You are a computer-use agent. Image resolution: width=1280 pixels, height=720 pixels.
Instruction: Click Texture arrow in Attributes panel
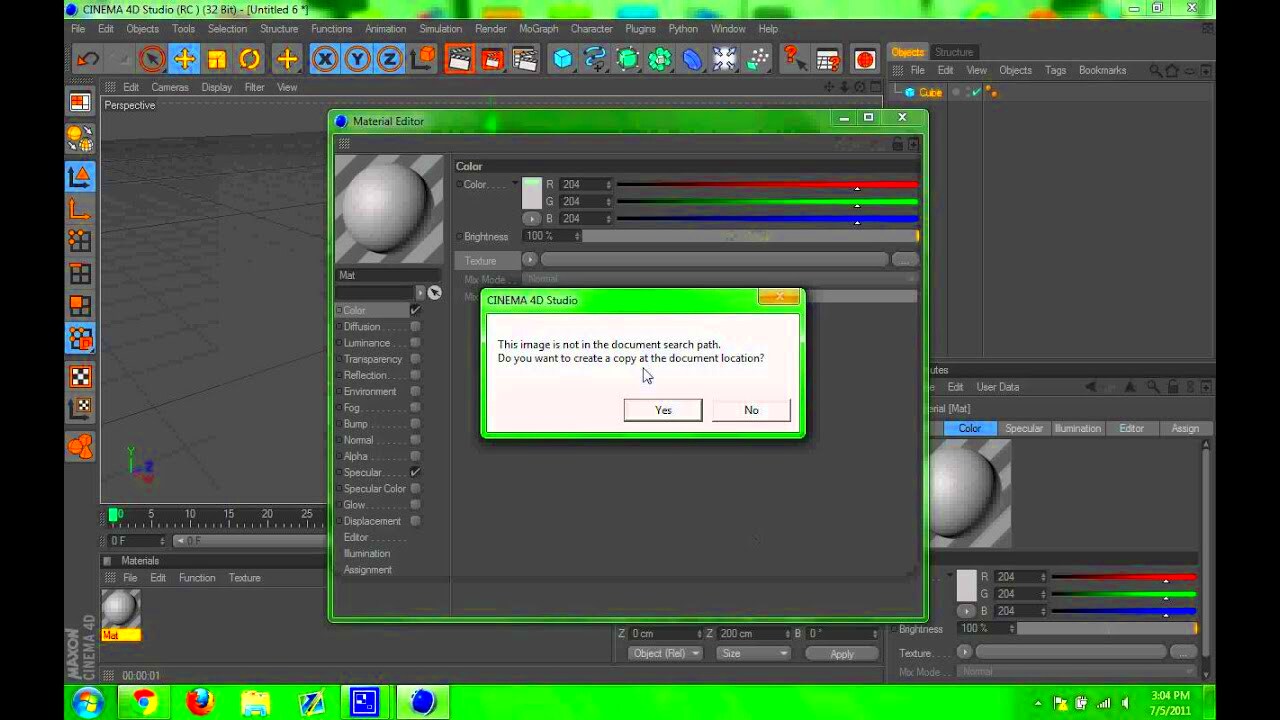pyautogui.click(x=964, y=652)
